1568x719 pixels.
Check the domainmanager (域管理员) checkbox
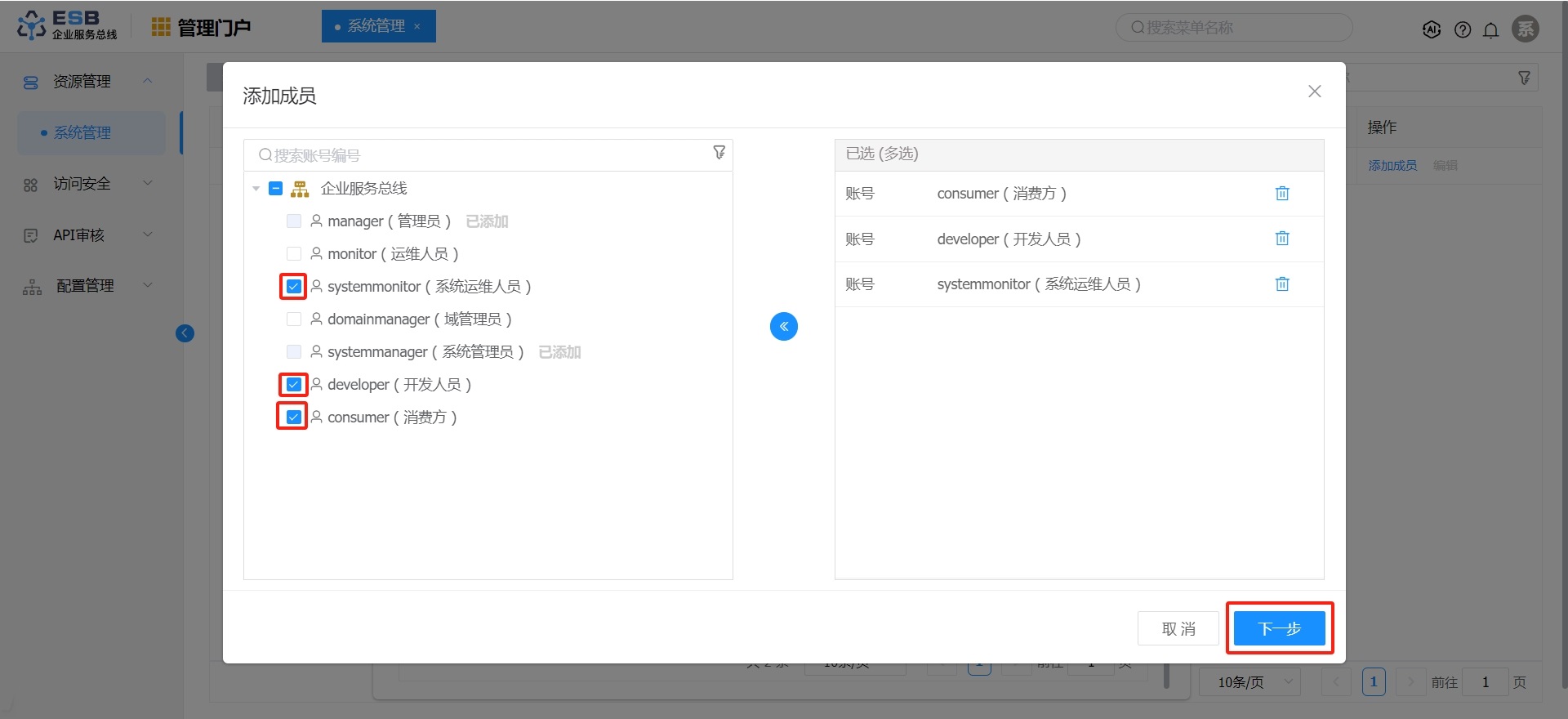(x=294, y=319)
